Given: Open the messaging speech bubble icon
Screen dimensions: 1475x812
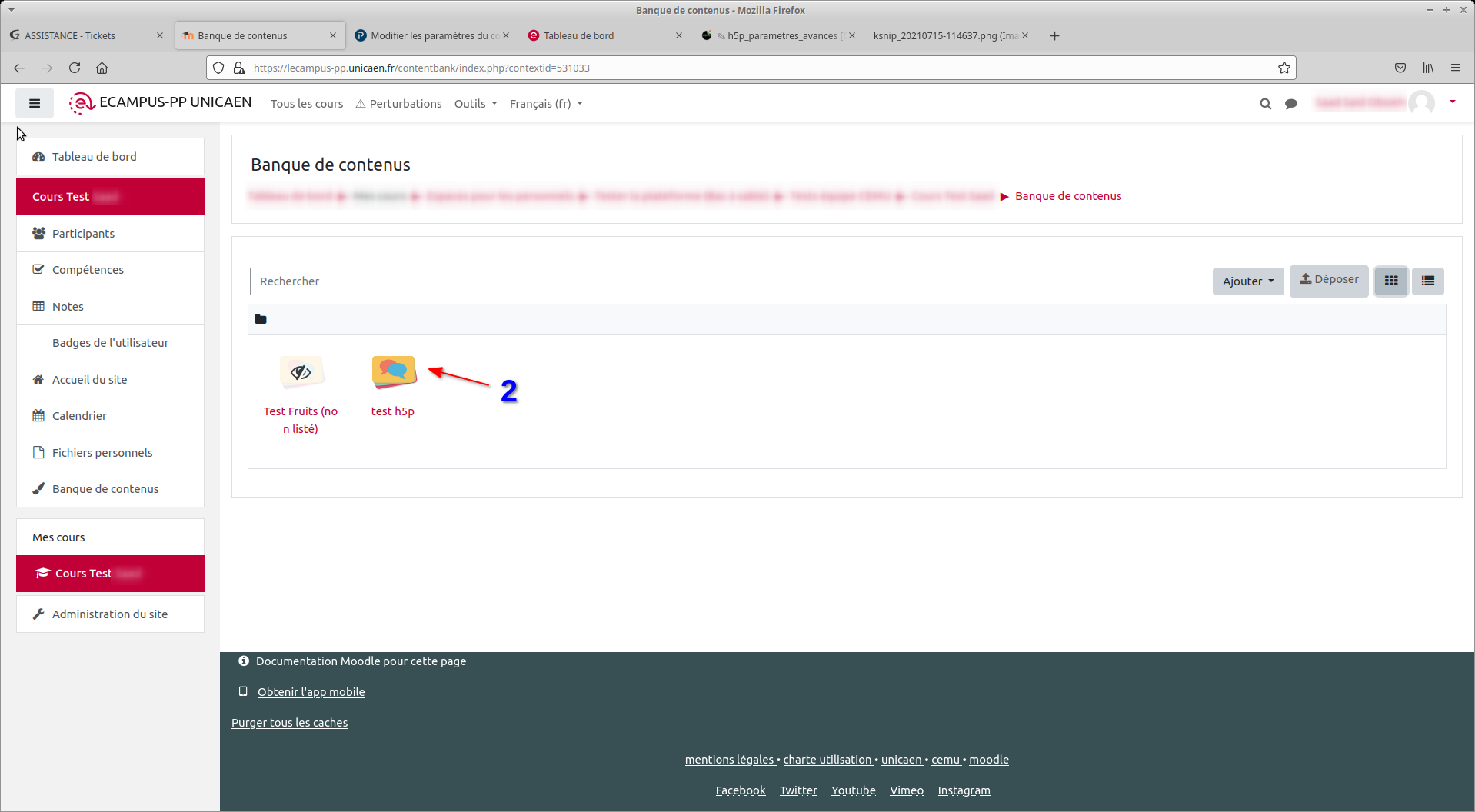Looking at the screenshot, I should pos(1291,104).
